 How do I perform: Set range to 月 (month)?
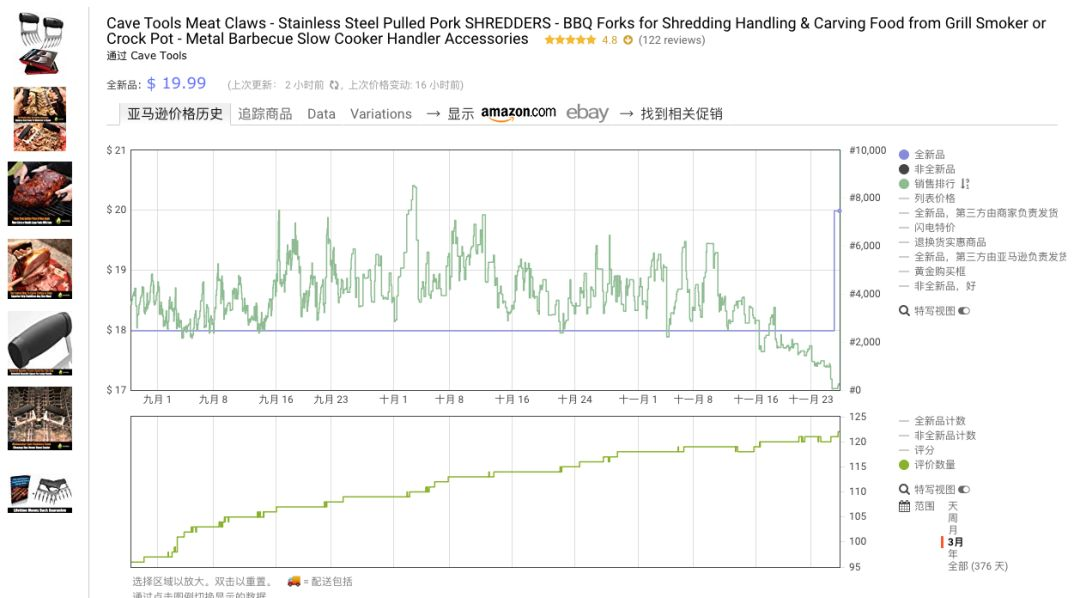click(953, 530)
